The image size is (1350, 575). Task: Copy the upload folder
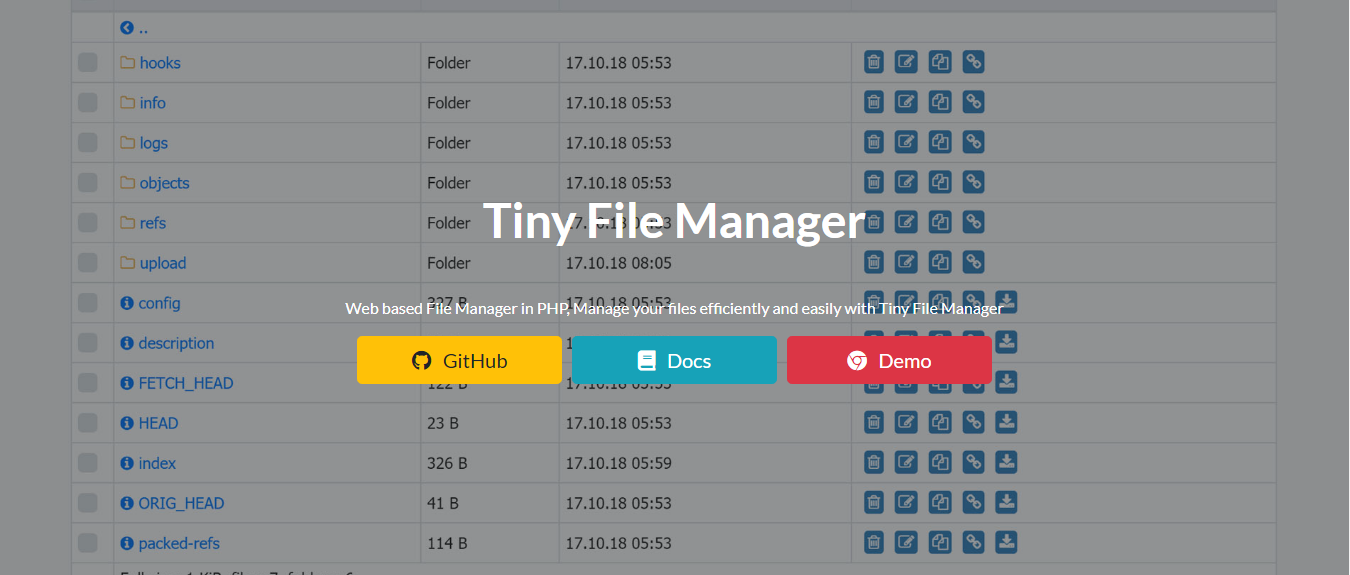tap(940, 263)
